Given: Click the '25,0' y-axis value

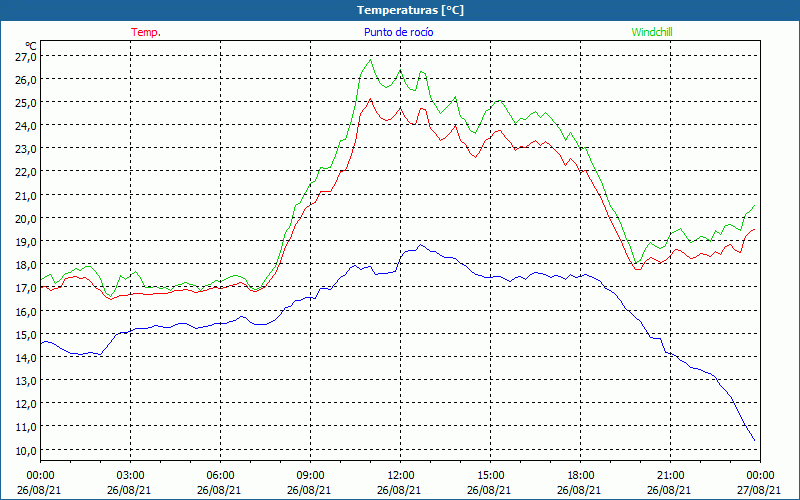Looking at the screenshot, I should [26, 103].
